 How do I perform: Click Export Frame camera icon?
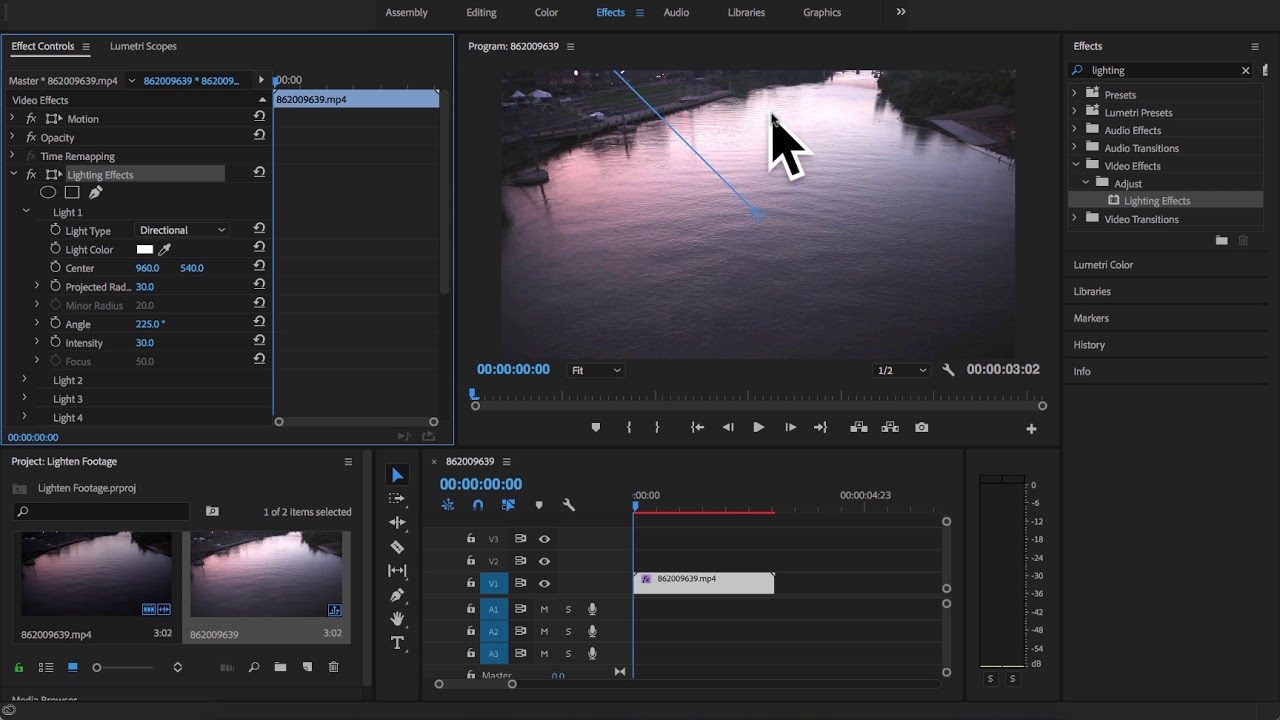coord(922,427)
